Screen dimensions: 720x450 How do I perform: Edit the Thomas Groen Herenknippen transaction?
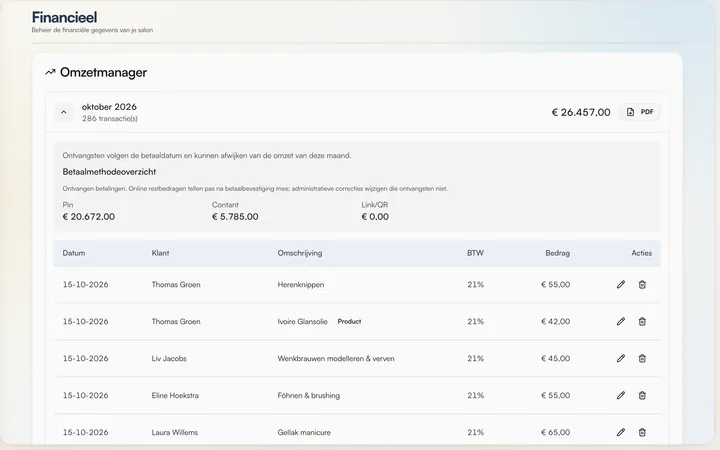click(x=621, y=285)
